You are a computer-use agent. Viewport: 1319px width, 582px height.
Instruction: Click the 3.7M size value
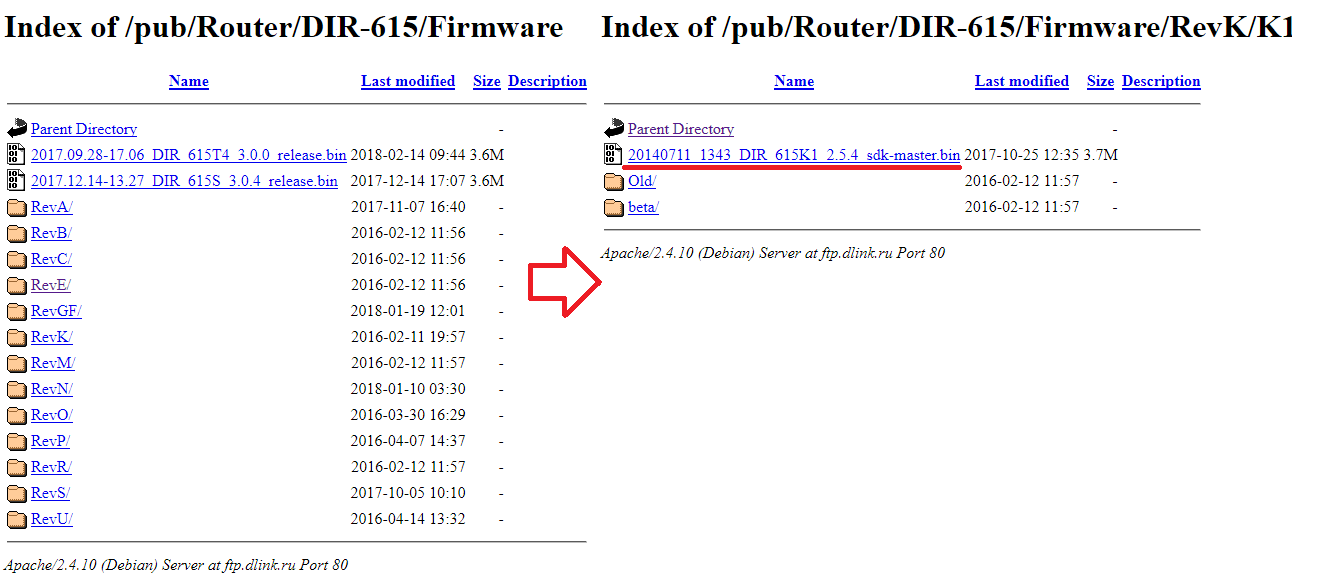click(x=1101, y=155)
